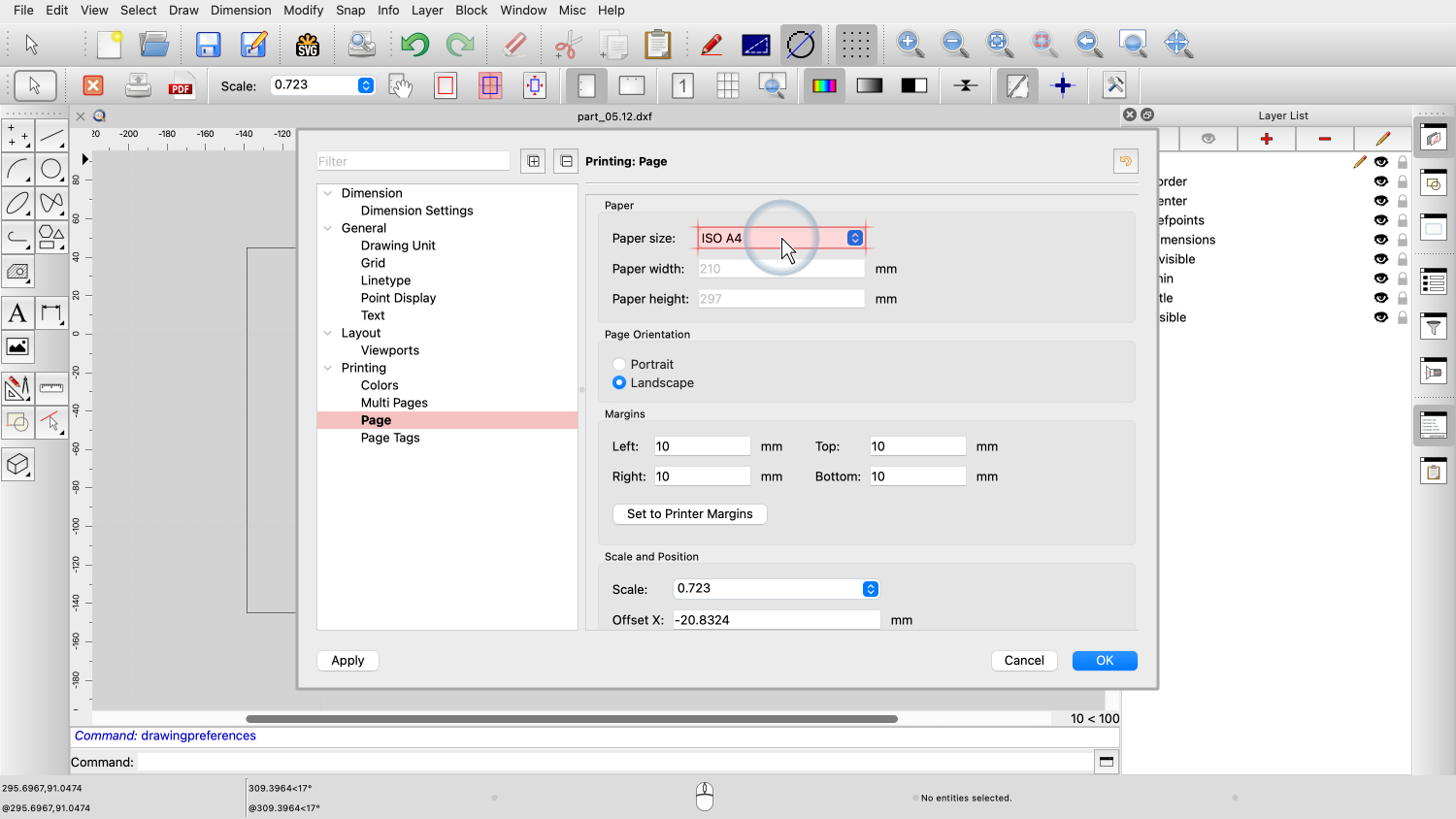Click the PDF export icon
Screen dimensions: 1456x819
pyautogui.click(x=181, y=86)
